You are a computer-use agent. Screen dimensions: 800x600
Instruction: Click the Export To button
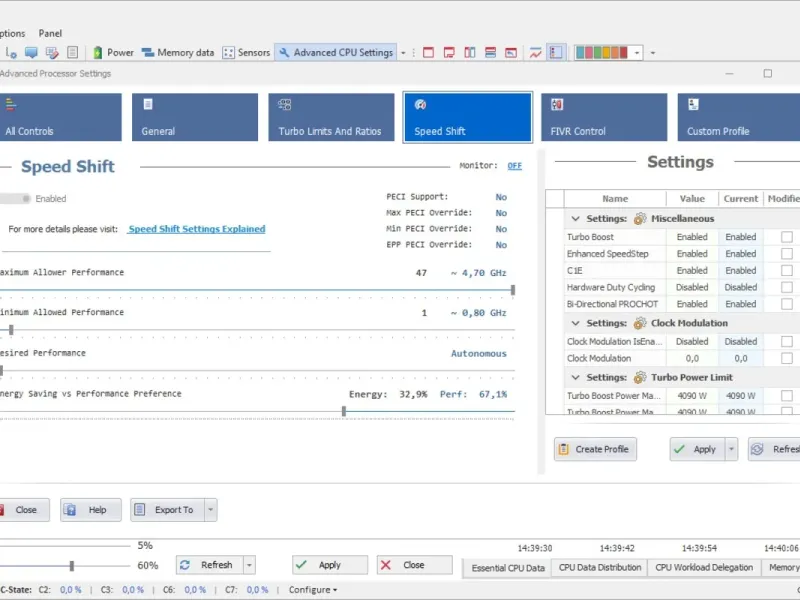click(x=167, y=510)
